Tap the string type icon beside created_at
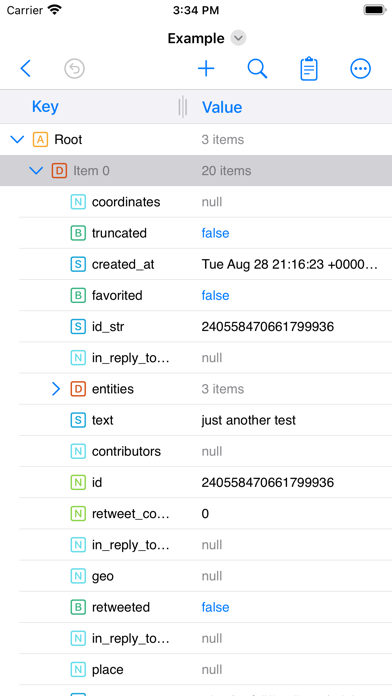Image resolution: width=392 pixels, height=696 pixels. tap(78, 265)
